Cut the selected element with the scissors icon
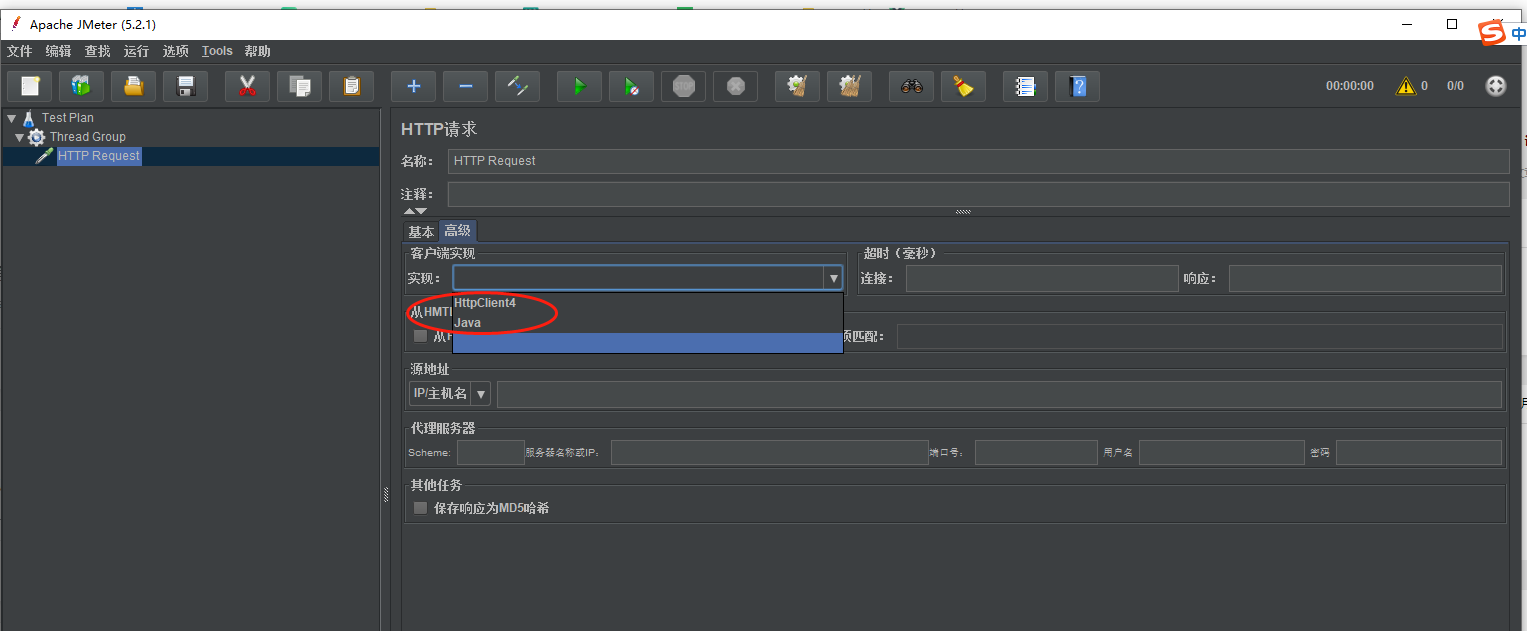 (x=247, y=86)
